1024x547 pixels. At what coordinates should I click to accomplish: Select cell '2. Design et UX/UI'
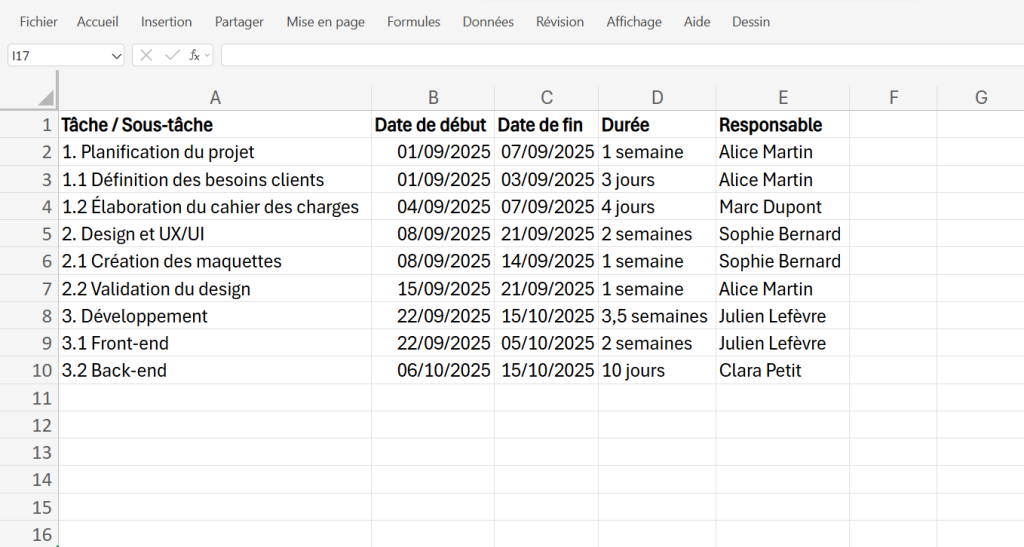[215, 234]
